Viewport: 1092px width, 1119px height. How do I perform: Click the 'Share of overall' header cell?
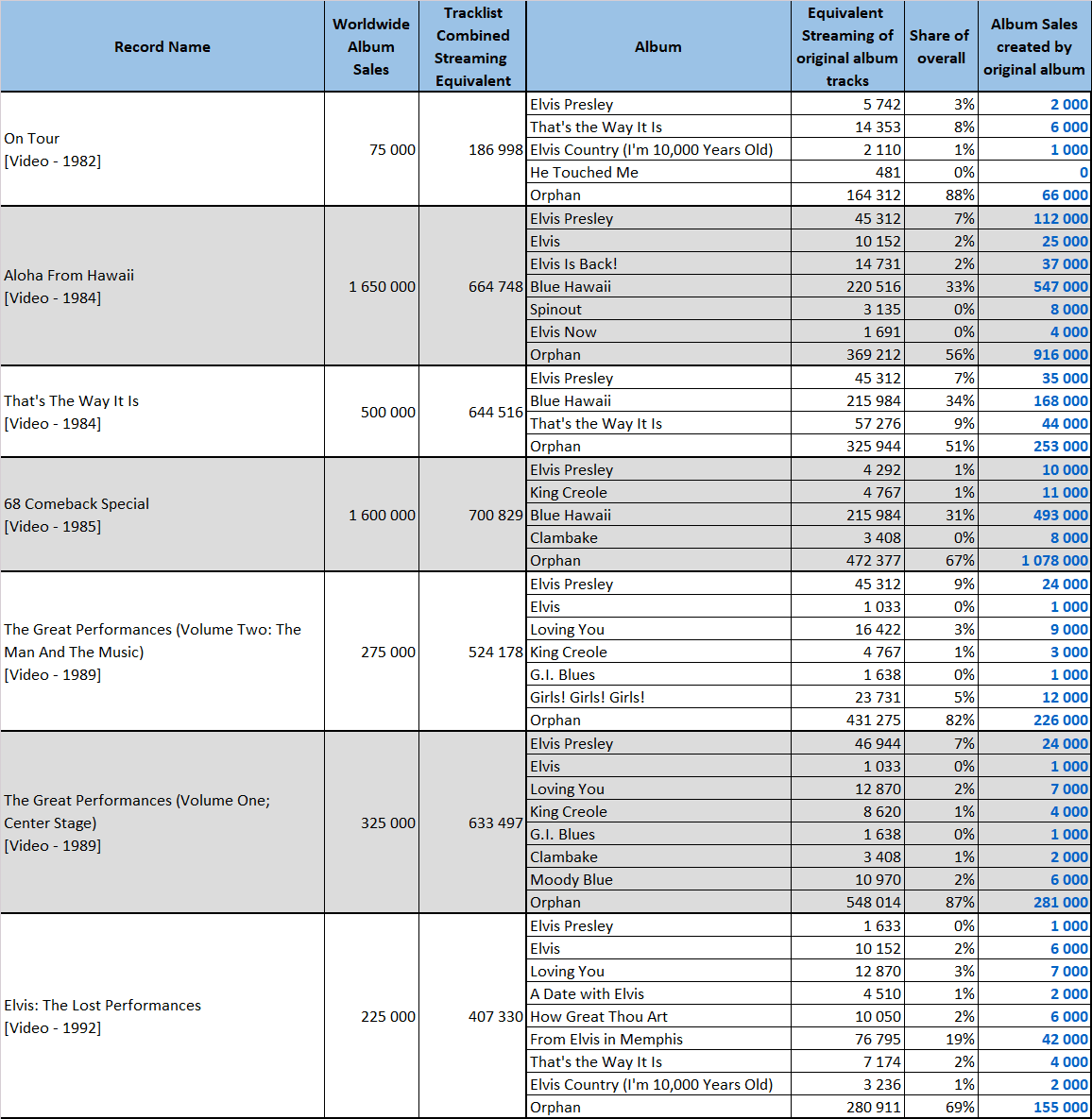click(x=941, y=46)
